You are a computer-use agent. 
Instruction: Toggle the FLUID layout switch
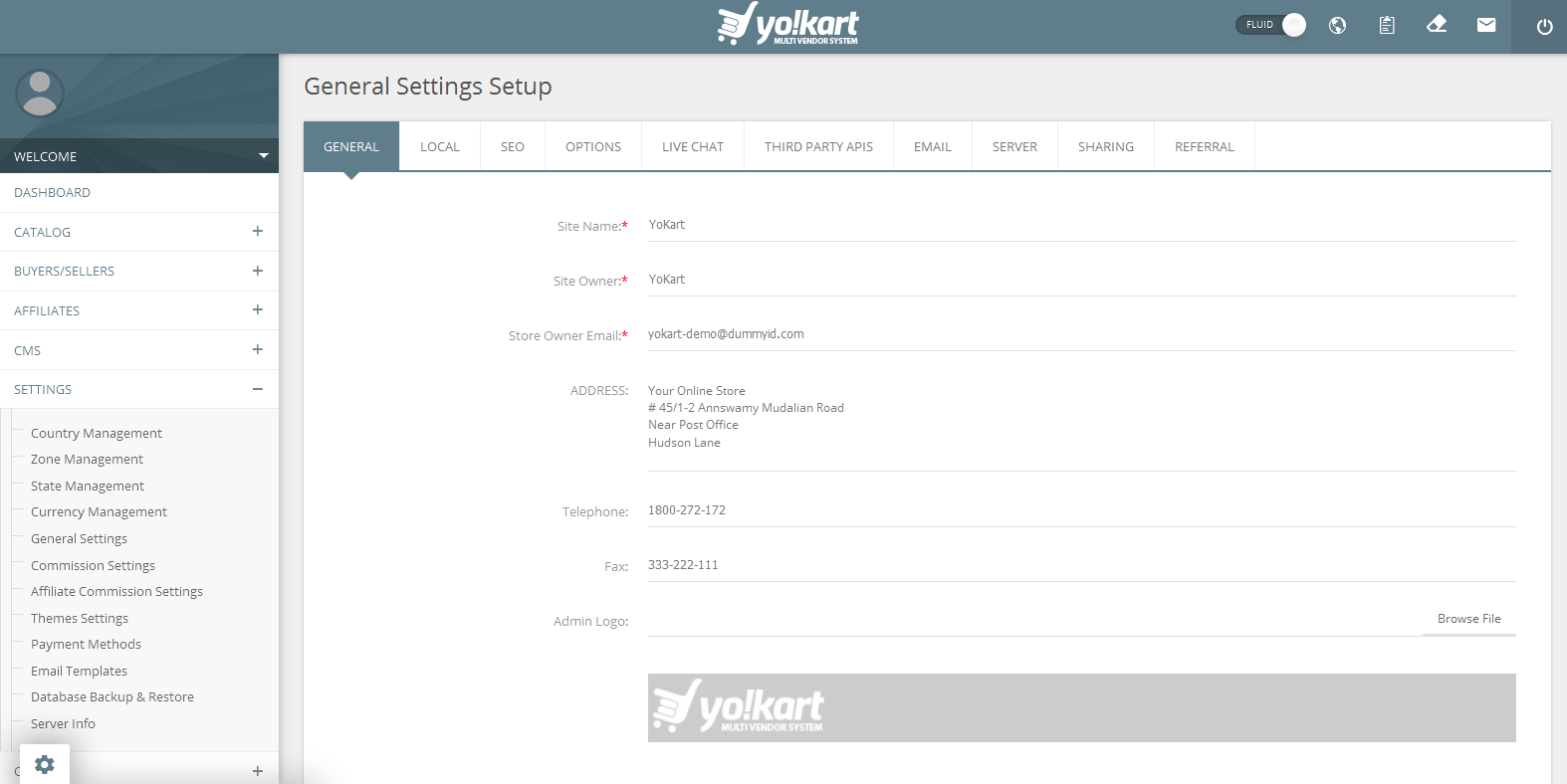click(x=1271, y=25)
